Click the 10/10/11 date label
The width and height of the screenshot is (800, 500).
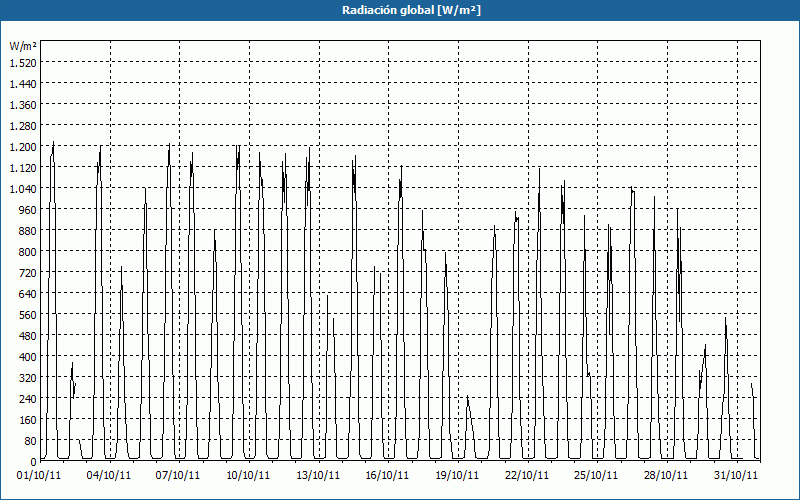pyautogui.click(x=248, y=476)
